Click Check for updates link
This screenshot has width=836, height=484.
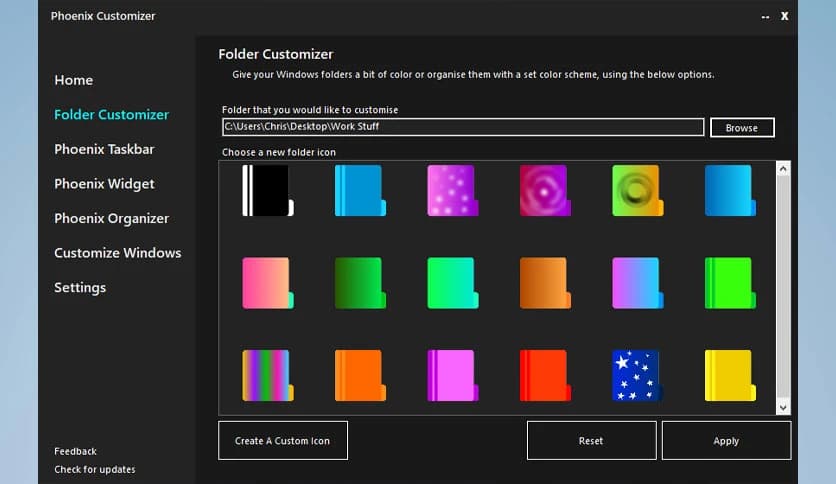[94, 469]
